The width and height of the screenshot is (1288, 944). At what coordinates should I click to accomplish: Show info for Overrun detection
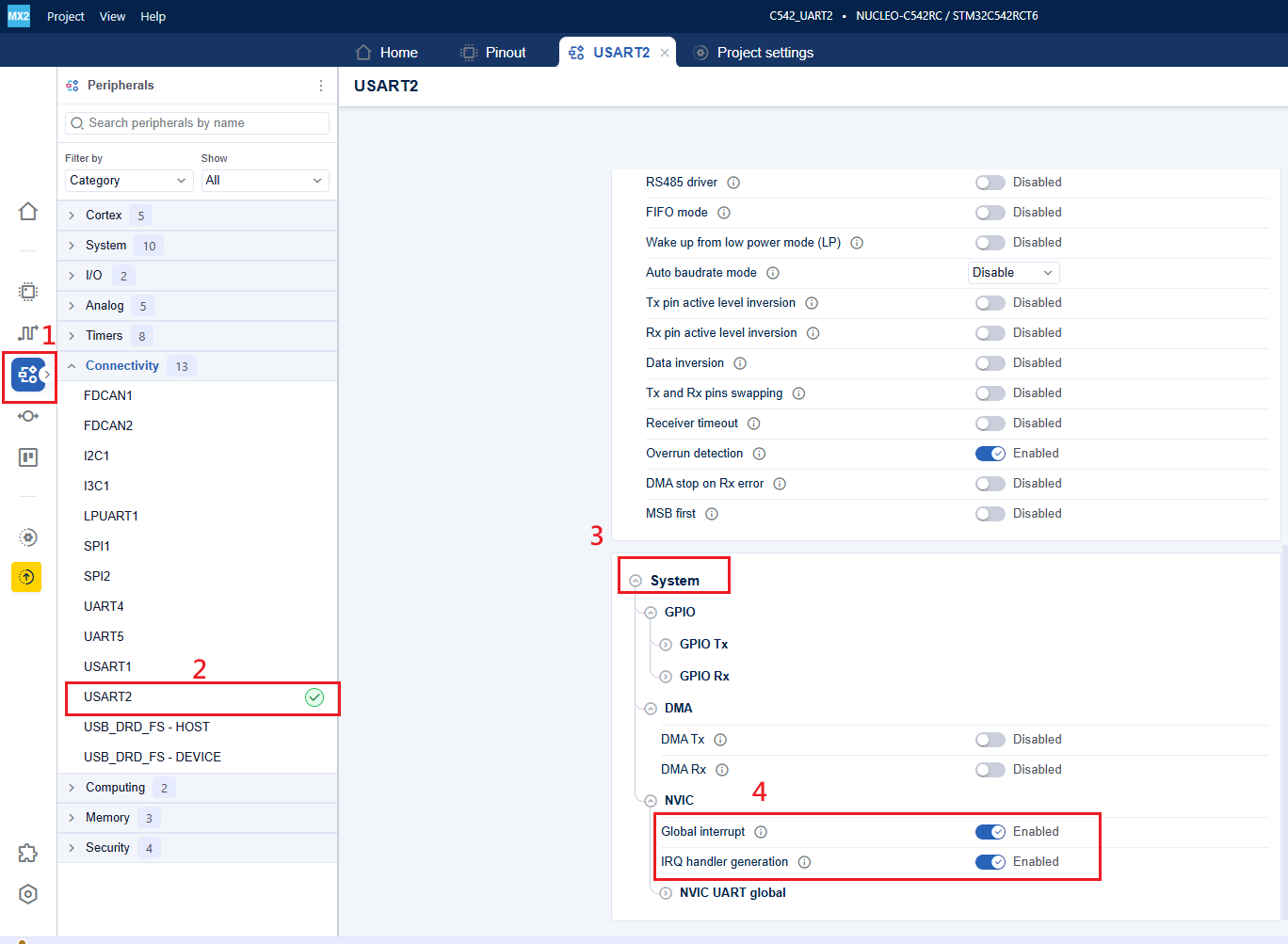pos(759,454)
